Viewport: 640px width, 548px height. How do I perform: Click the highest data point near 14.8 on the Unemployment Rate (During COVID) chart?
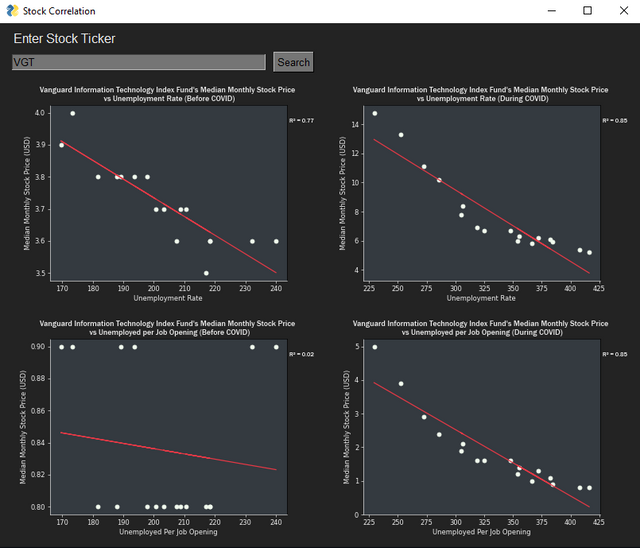tap(375, 113)
